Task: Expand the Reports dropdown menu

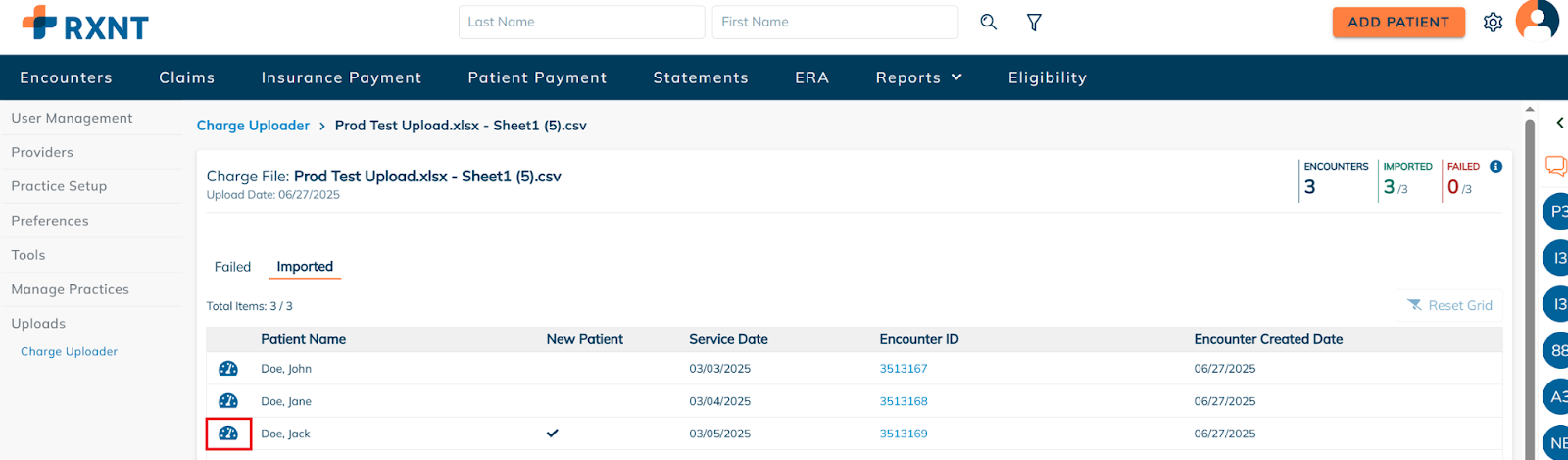Action: (918, 77)
